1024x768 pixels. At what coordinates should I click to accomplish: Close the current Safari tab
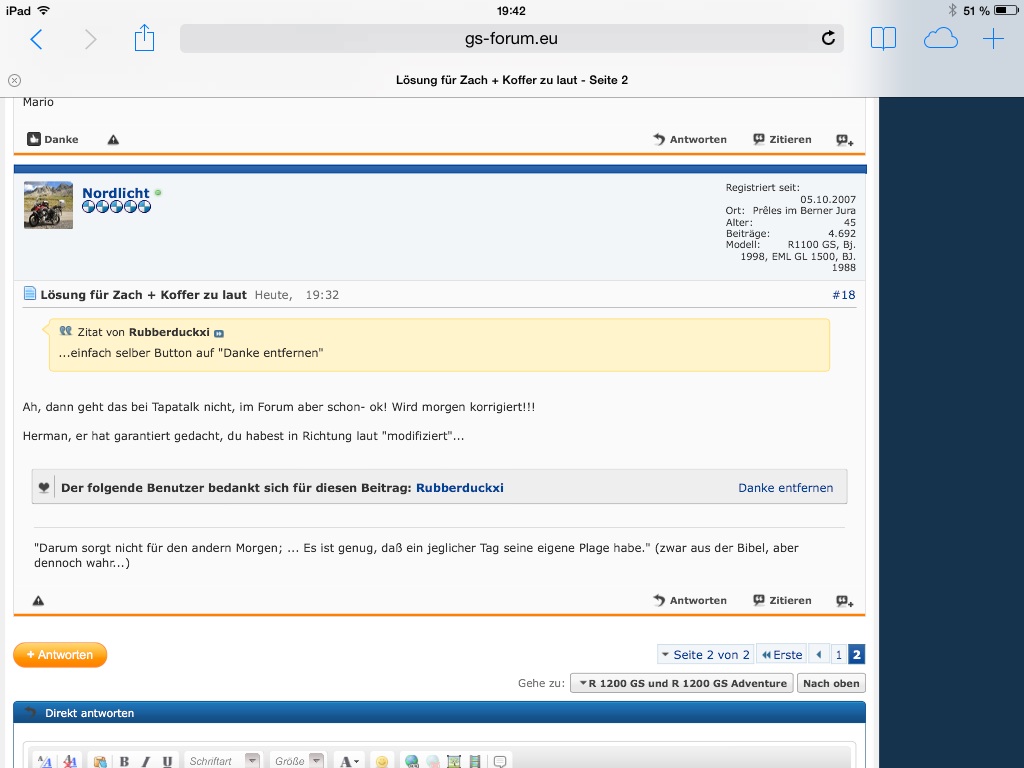point(14,80)
